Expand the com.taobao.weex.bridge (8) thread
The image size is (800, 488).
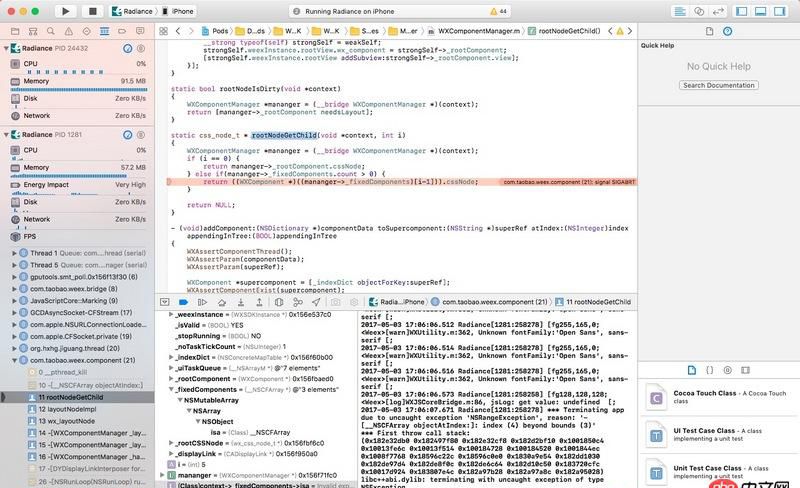point(14,289)
